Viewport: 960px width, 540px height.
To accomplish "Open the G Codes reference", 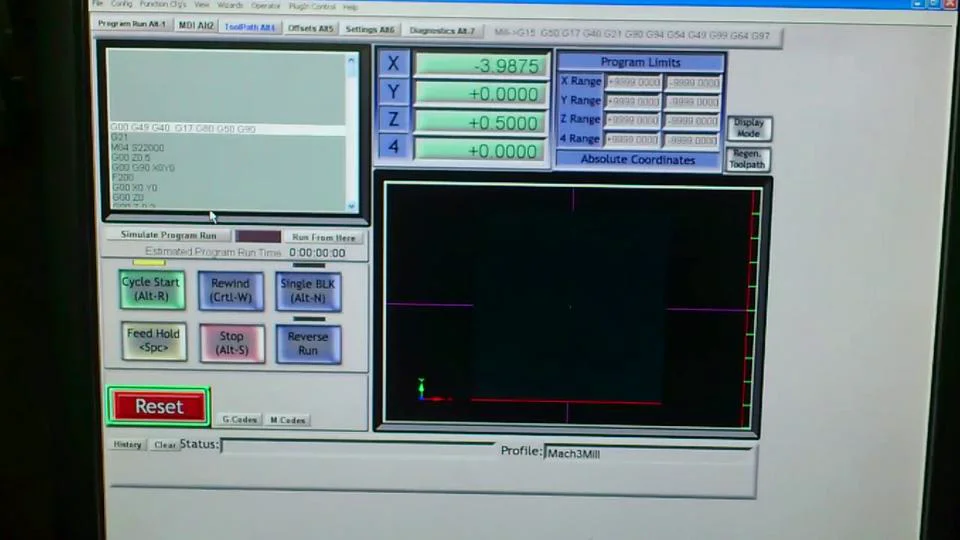I will 239,419.
